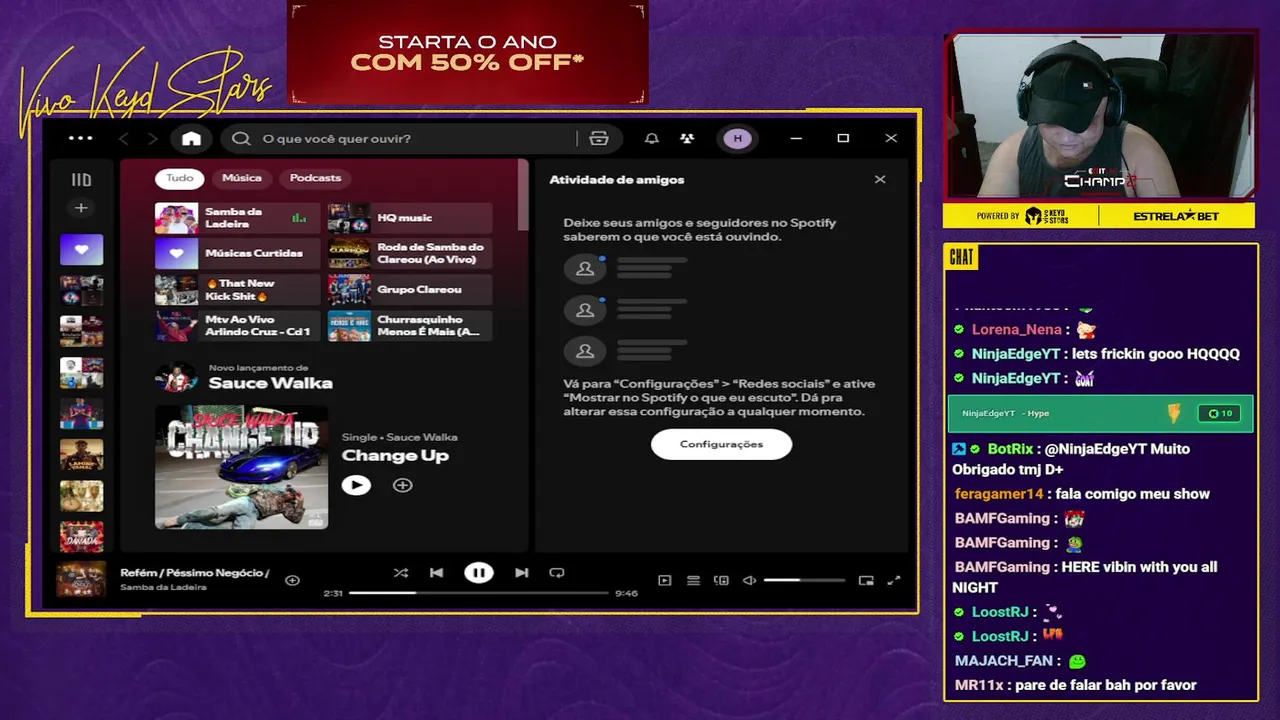Toggle repeat mode
The width and height of the screenshot is (1280, 720).
pos(557,573)
